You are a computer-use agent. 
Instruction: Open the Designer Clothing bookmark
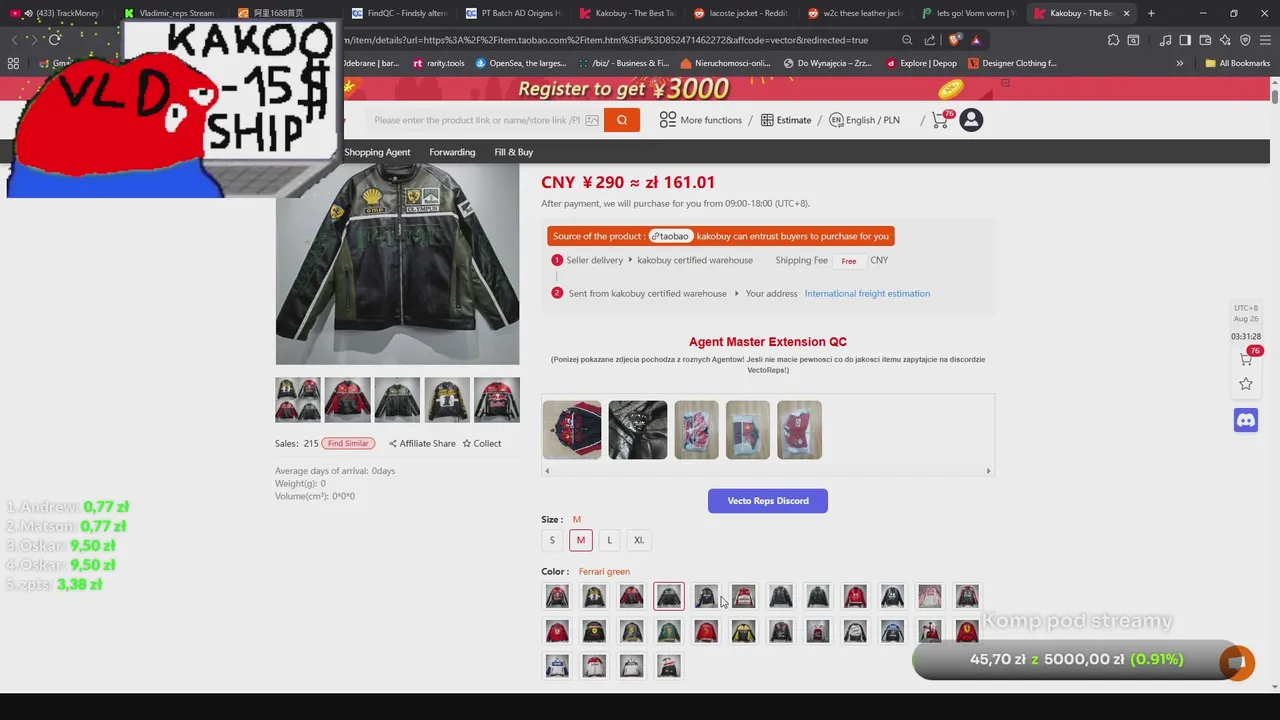click(1012, 63)
